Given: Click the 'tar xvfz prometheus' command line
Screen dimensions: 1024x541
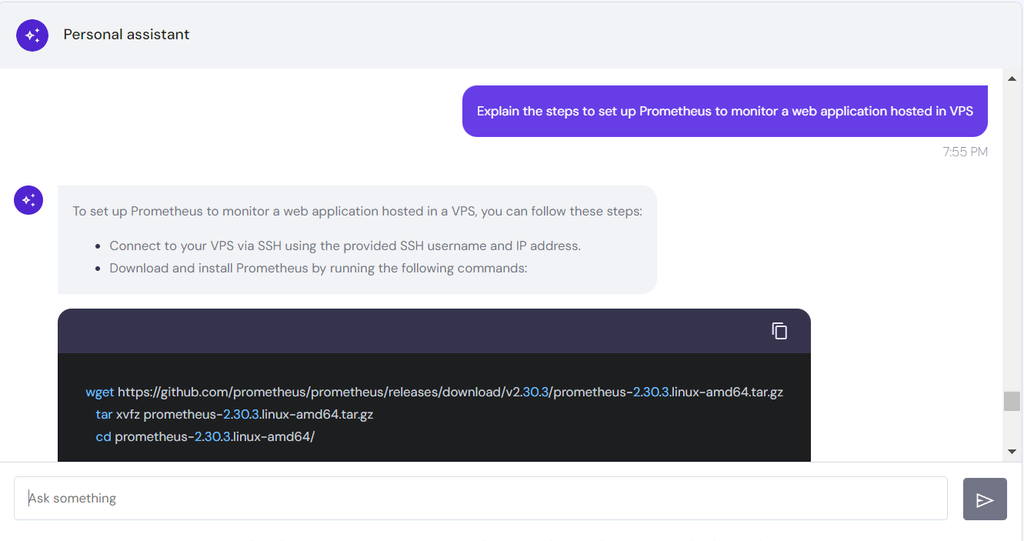Looking at the screenshot, I should 234,414.
